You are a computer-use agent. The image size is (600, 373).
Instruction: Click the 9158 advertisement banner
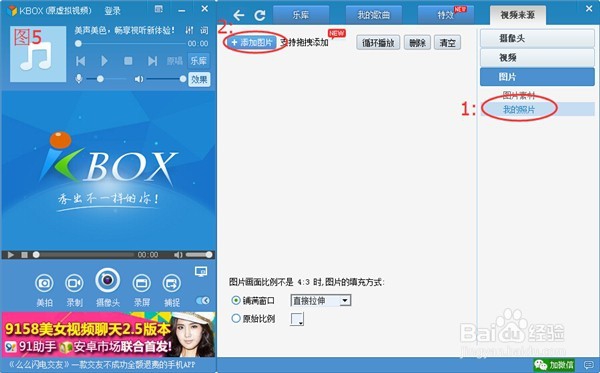click(x=108, y=335)
